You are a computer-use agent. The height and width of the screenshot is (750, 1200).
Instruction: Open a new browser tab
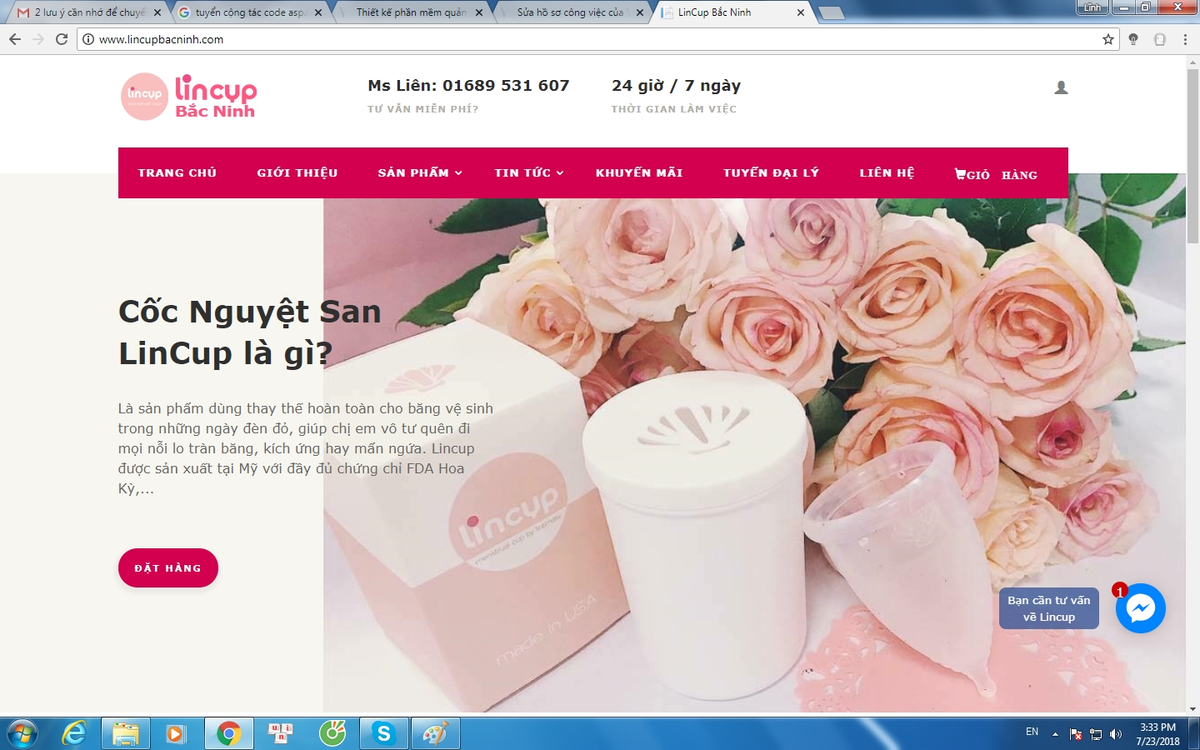pos(830,13)
